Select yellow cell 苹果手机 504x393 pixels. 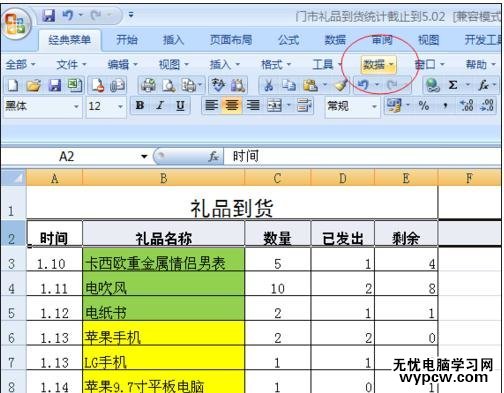click(163, 333)
